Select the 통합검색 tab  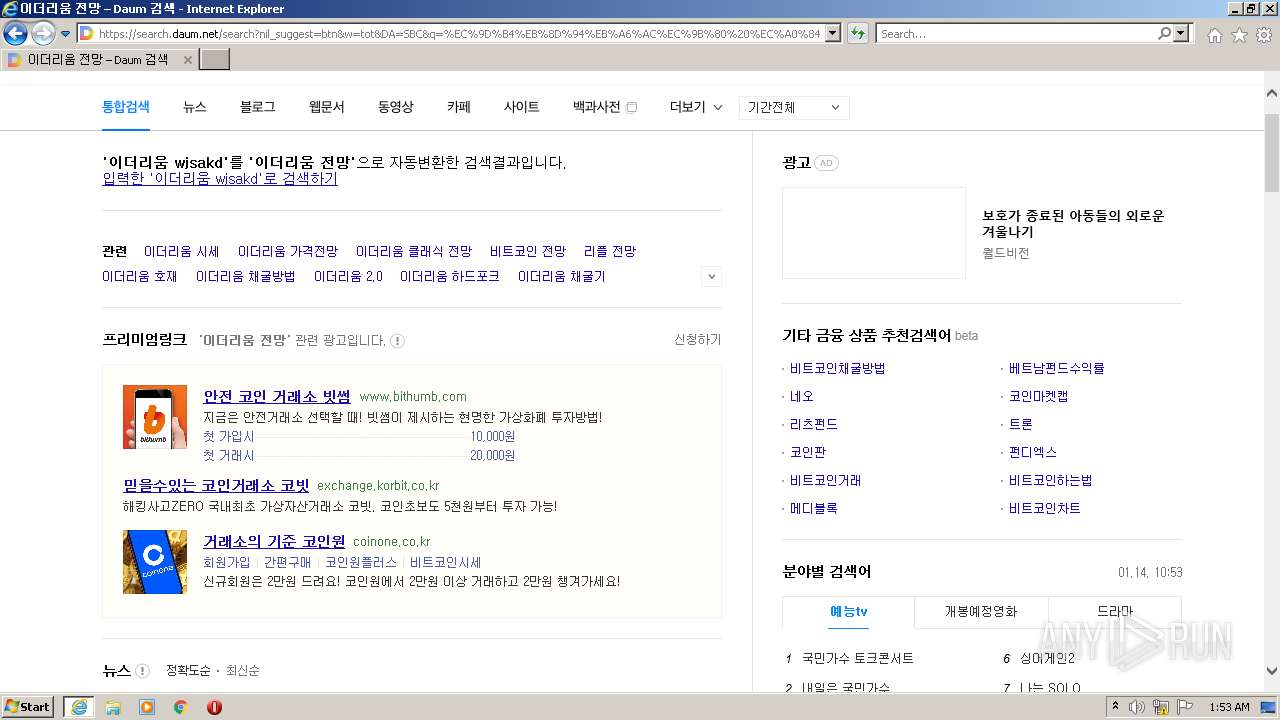[x=126, y=107]
